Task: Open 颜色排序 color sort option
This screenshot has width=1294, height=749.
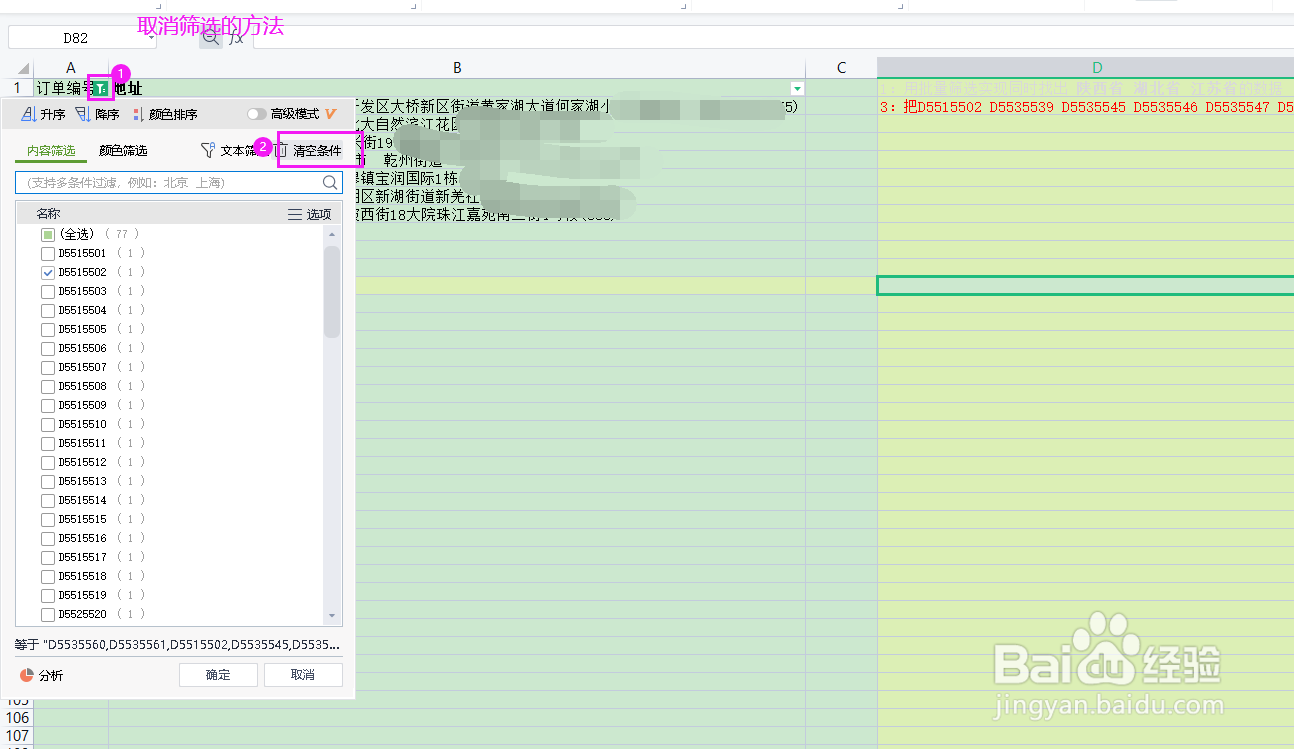Action: pos(165,114)
